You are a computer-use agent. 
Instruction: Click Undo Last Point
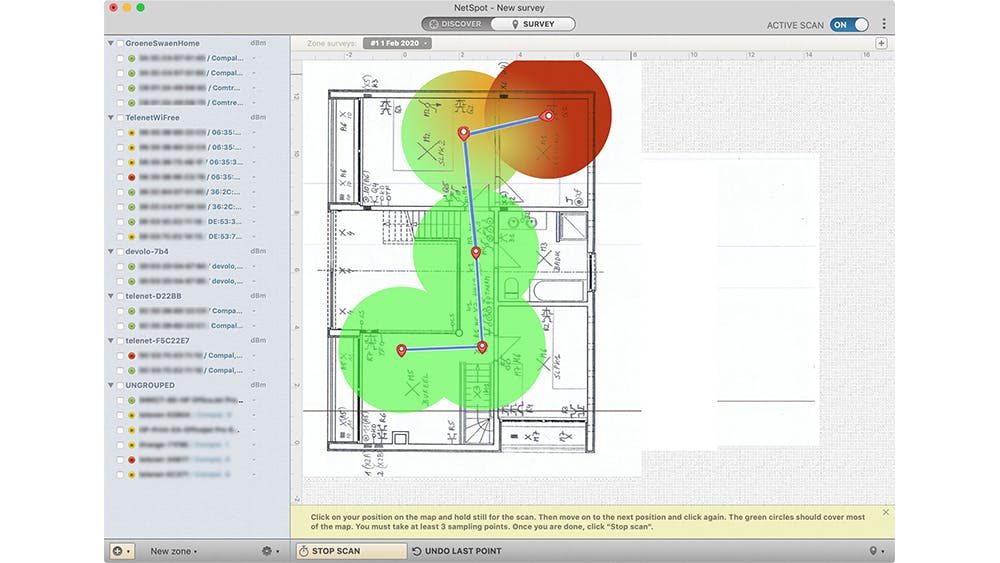click(x=457, y=551)
